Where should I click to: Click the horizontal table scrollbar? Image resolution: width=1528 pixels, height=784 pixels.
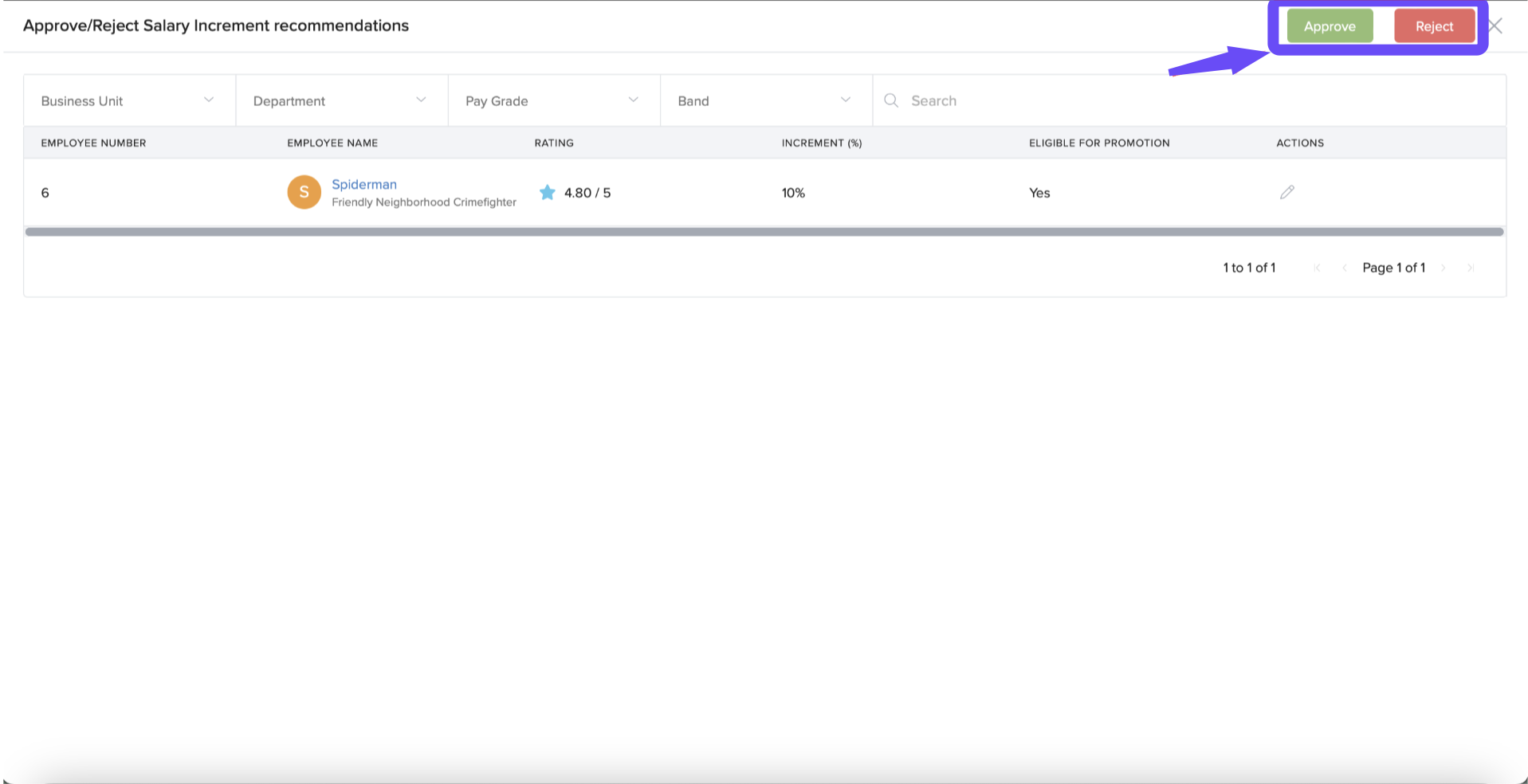click(764, 232)
